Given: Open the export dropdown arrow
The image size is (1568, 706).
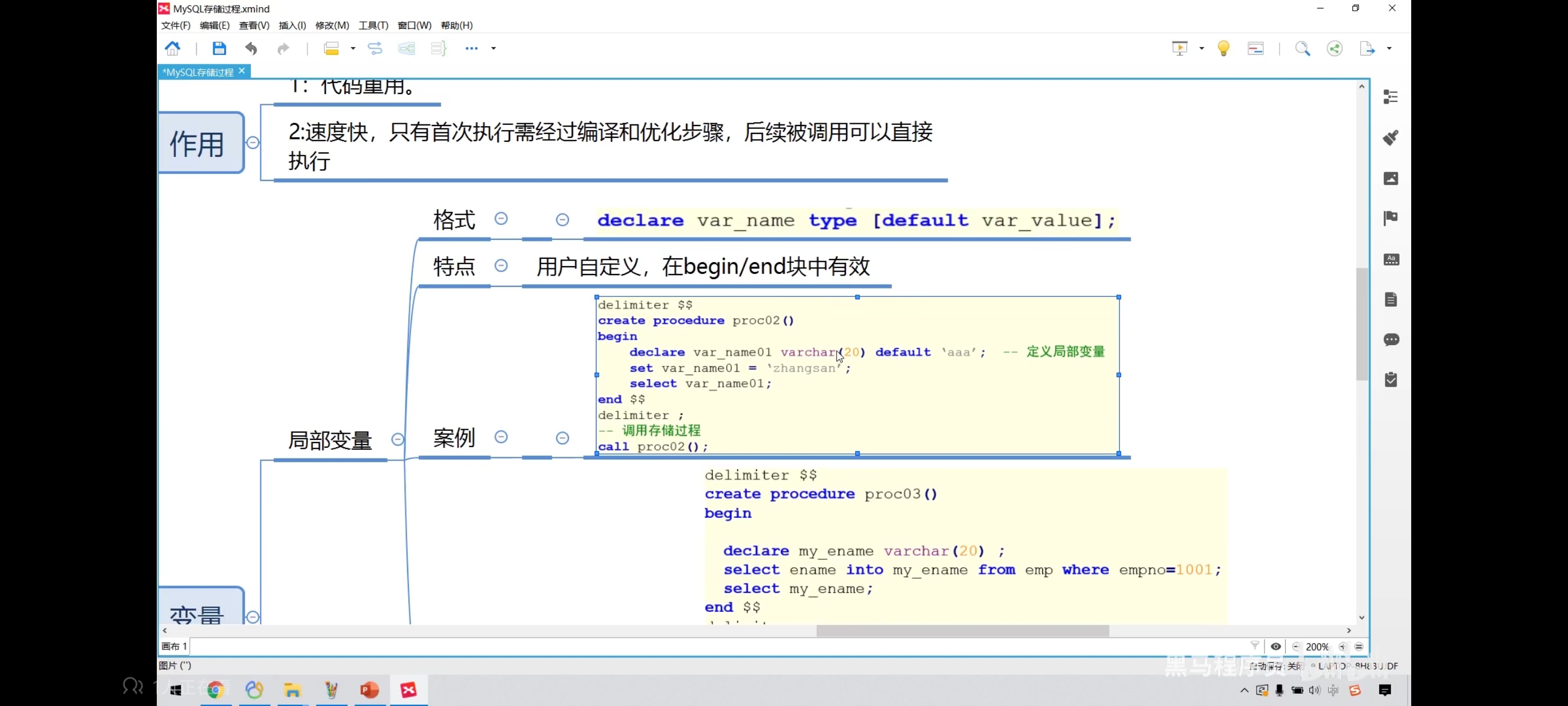Looking at the screenshot, I should click(1389, 48).
